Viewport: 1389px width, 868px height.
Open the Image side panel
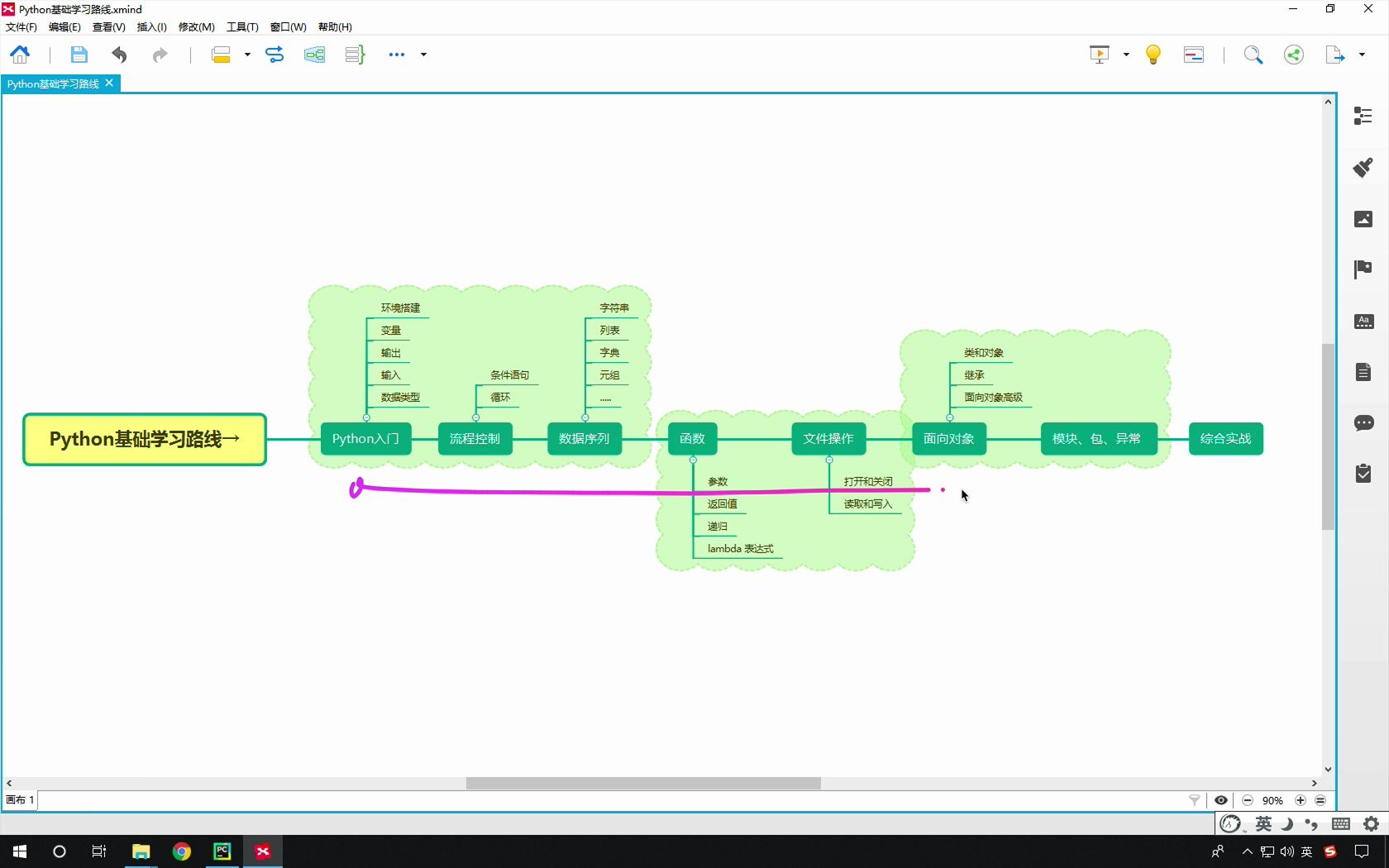pos(1363,219)
